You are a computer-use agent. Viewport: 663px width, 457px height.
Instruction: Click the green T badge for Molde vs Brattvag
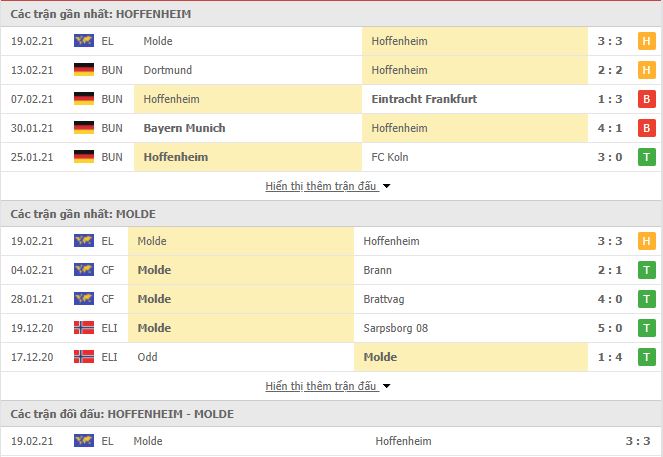[x=647, y=299]
